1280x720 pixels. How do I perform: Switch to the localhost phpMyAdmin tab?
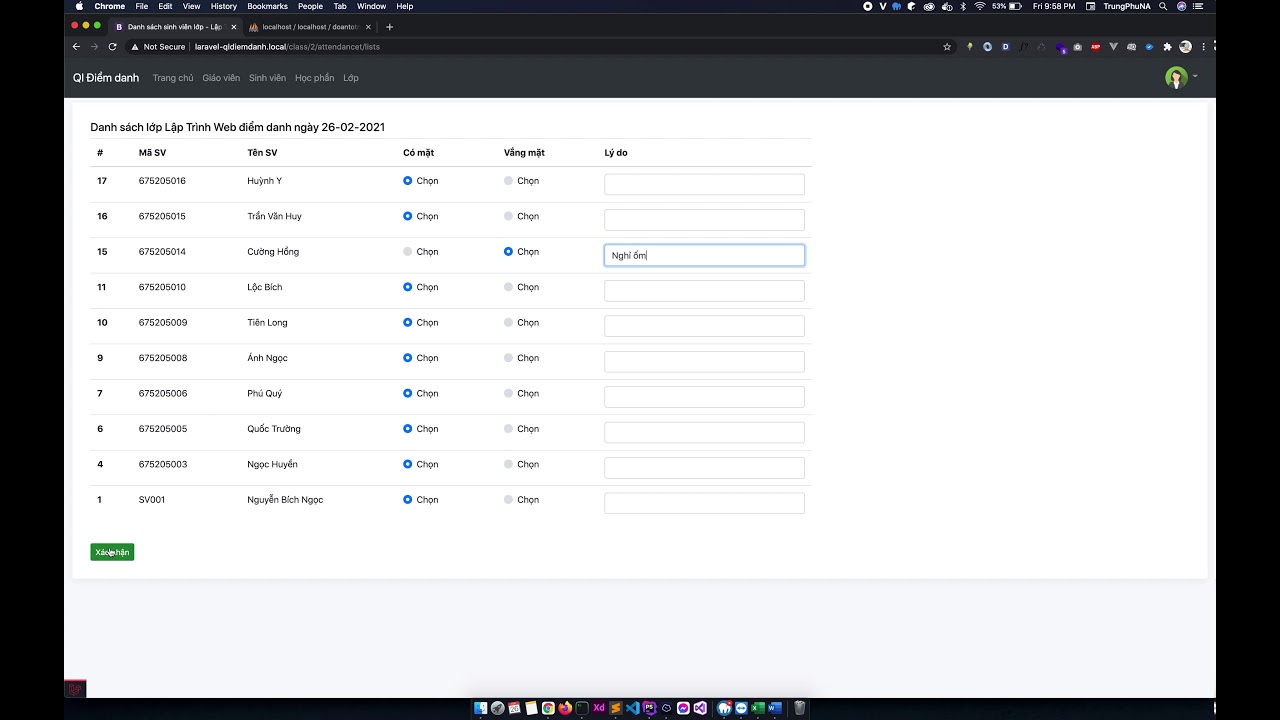[x=309, y=27]
